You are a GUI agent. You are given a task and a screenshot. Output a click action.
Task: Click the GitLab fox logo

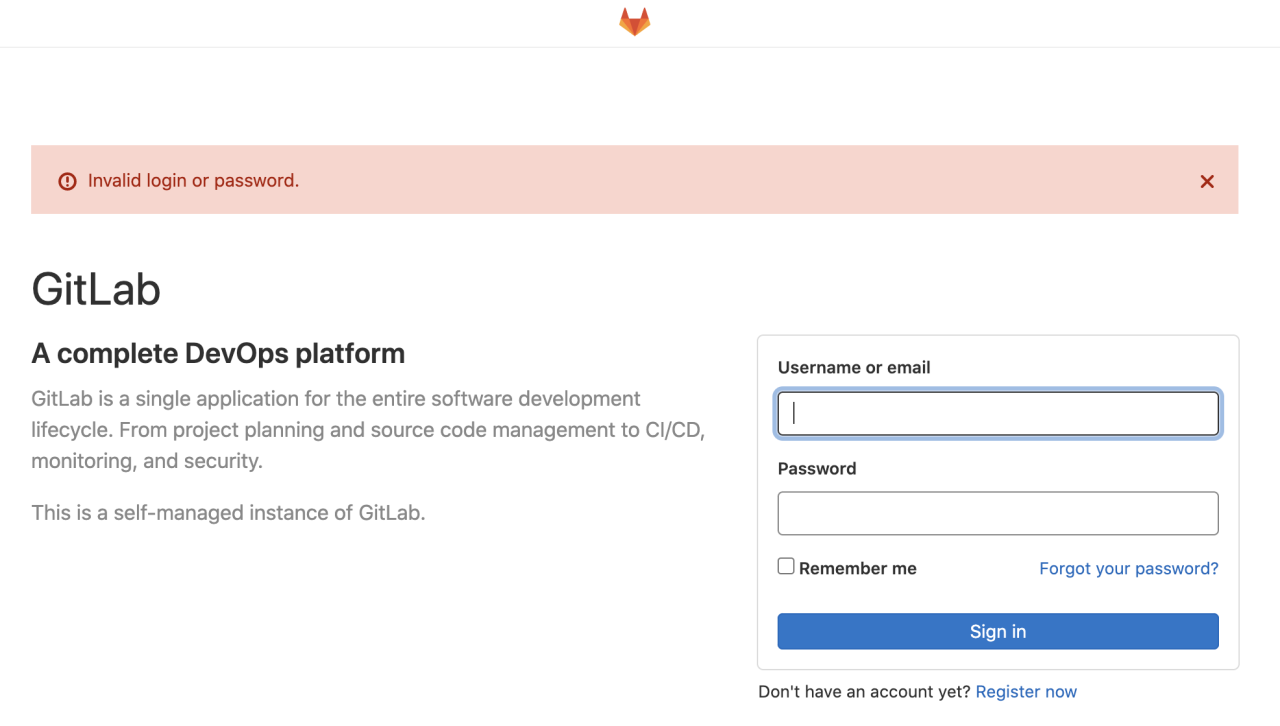point(634,22)
